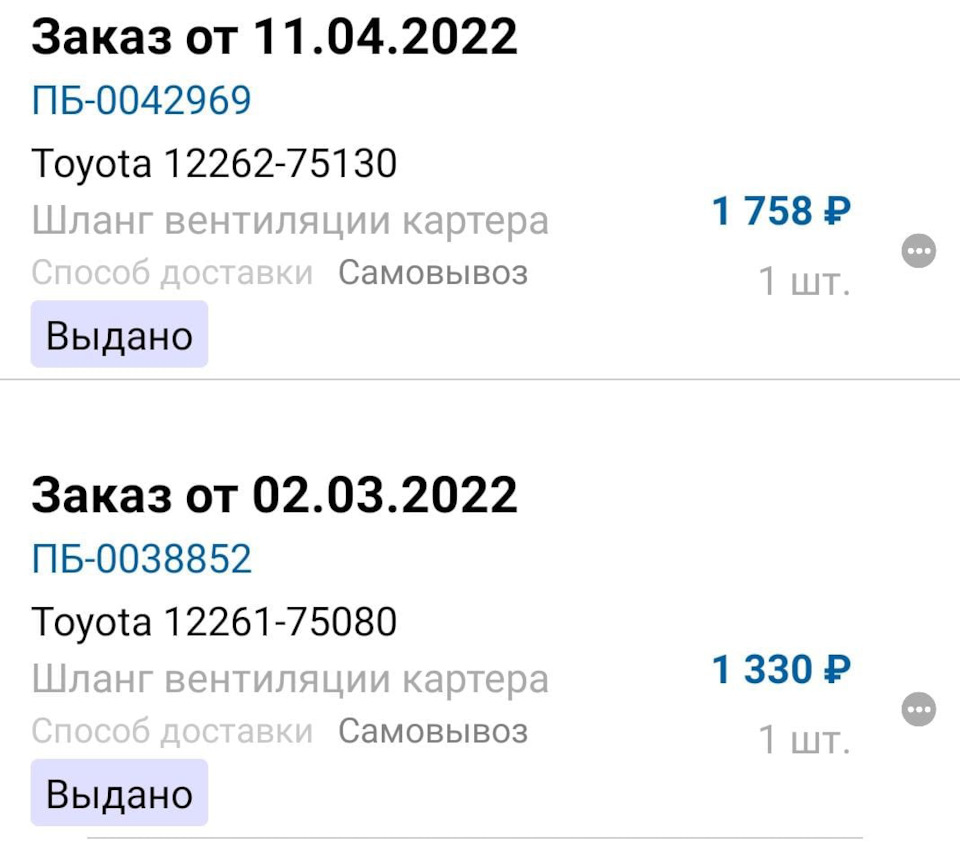
Task: Click description Шланг вентиляции картера in first order
Action: click(291, 220)
